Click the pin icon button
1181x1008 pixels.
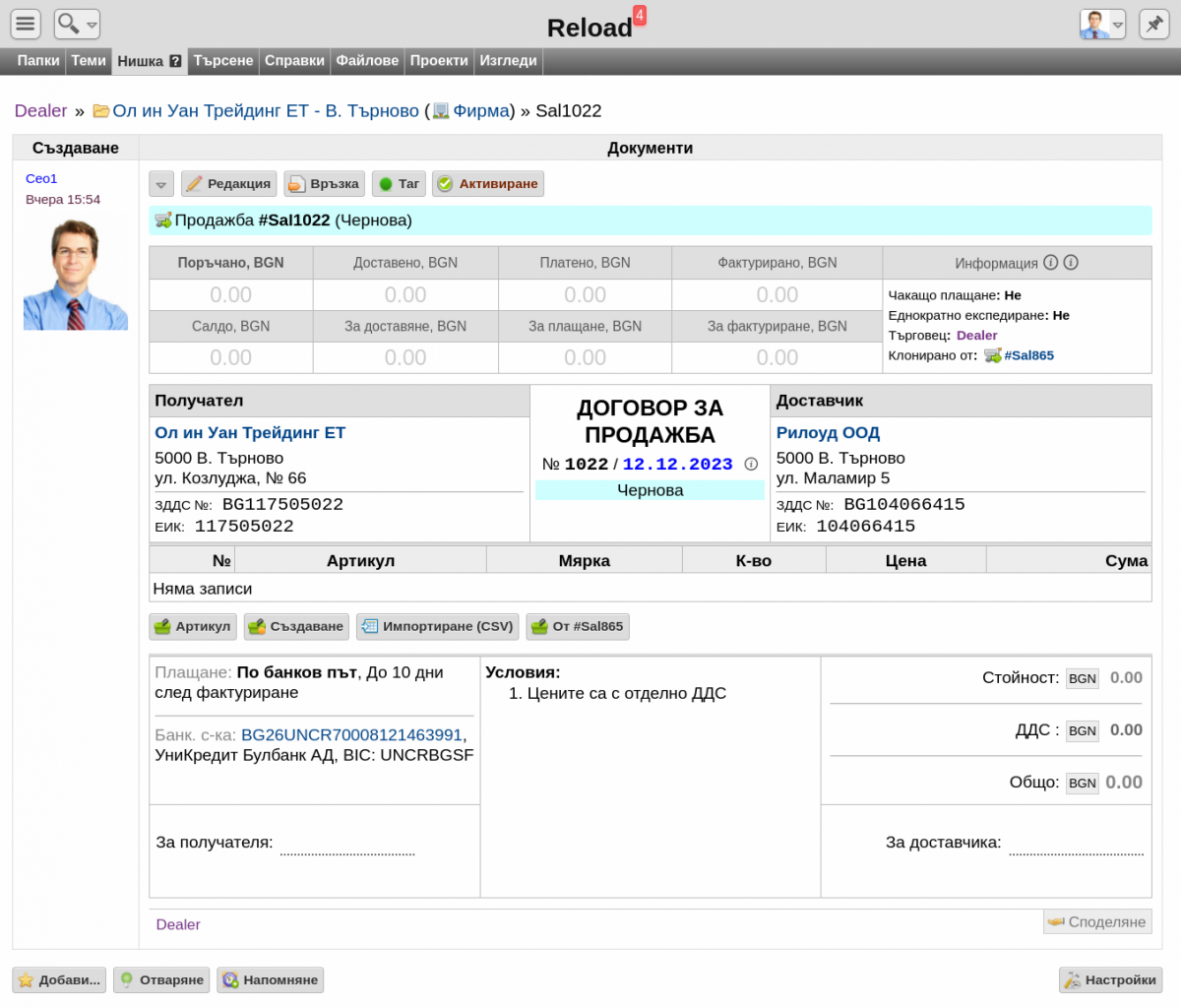(x=1153, y=24)
